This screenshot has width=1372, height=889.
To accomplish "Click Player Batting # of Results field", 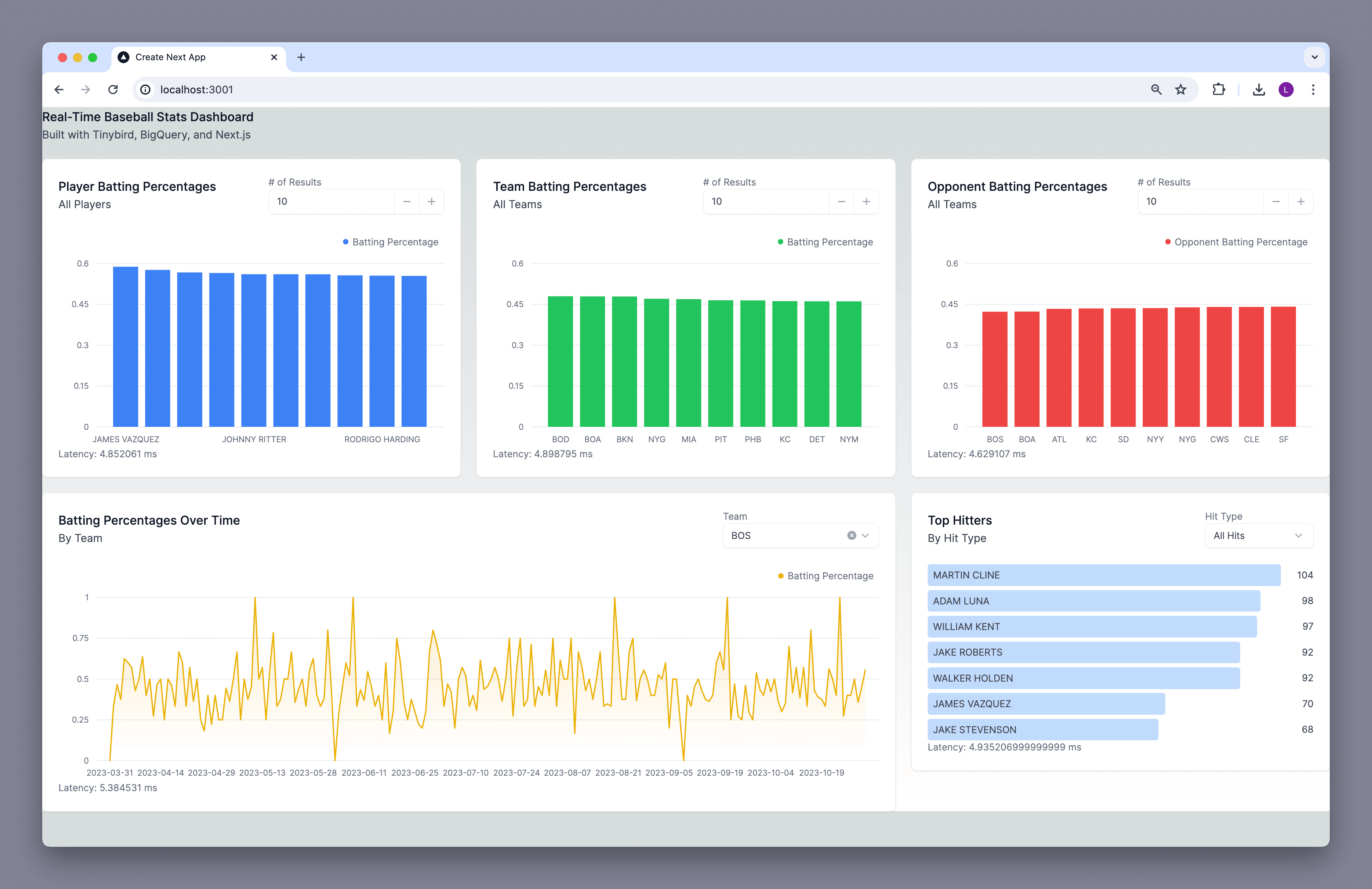I will 331,201.
